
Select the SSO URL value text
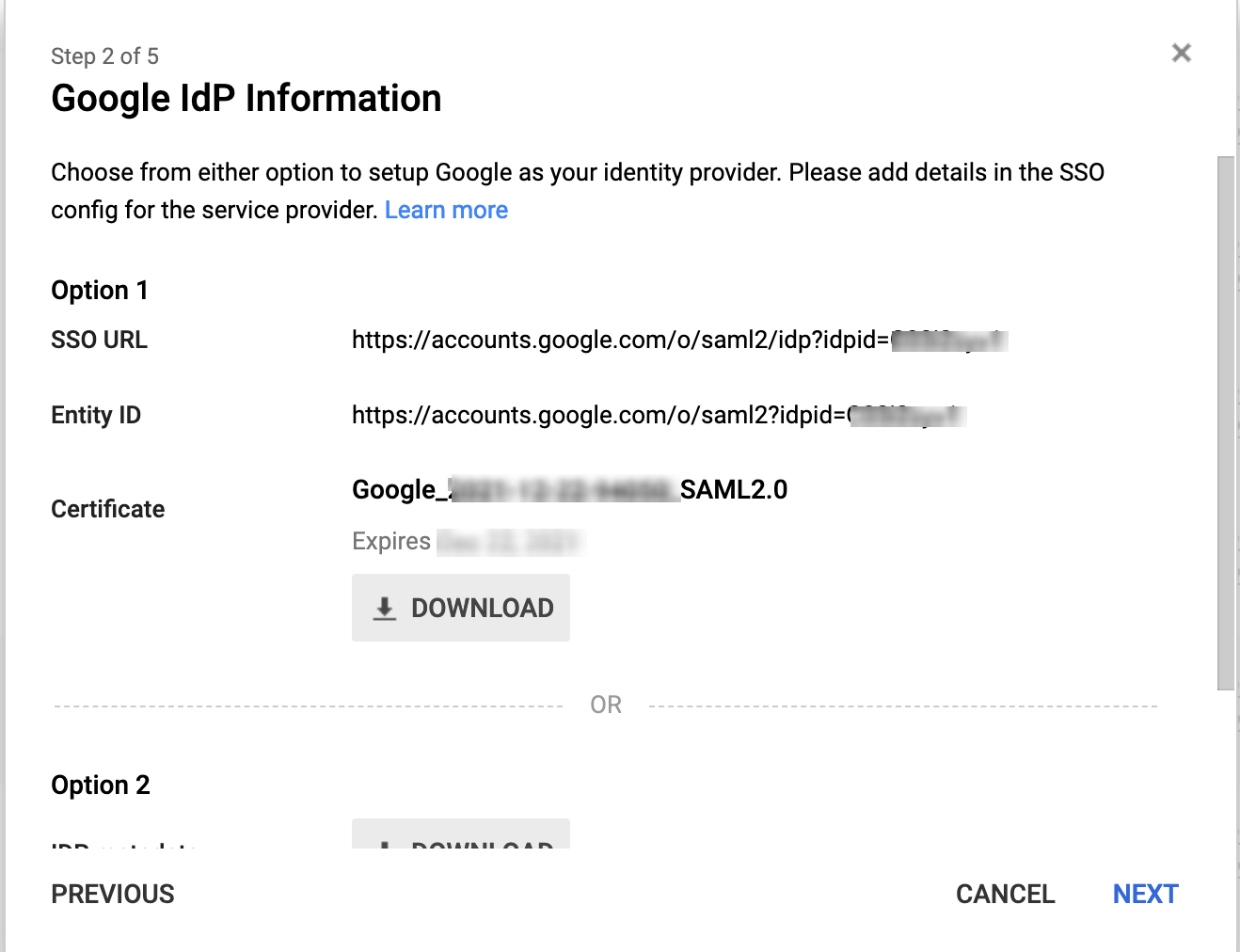point(679,340)
